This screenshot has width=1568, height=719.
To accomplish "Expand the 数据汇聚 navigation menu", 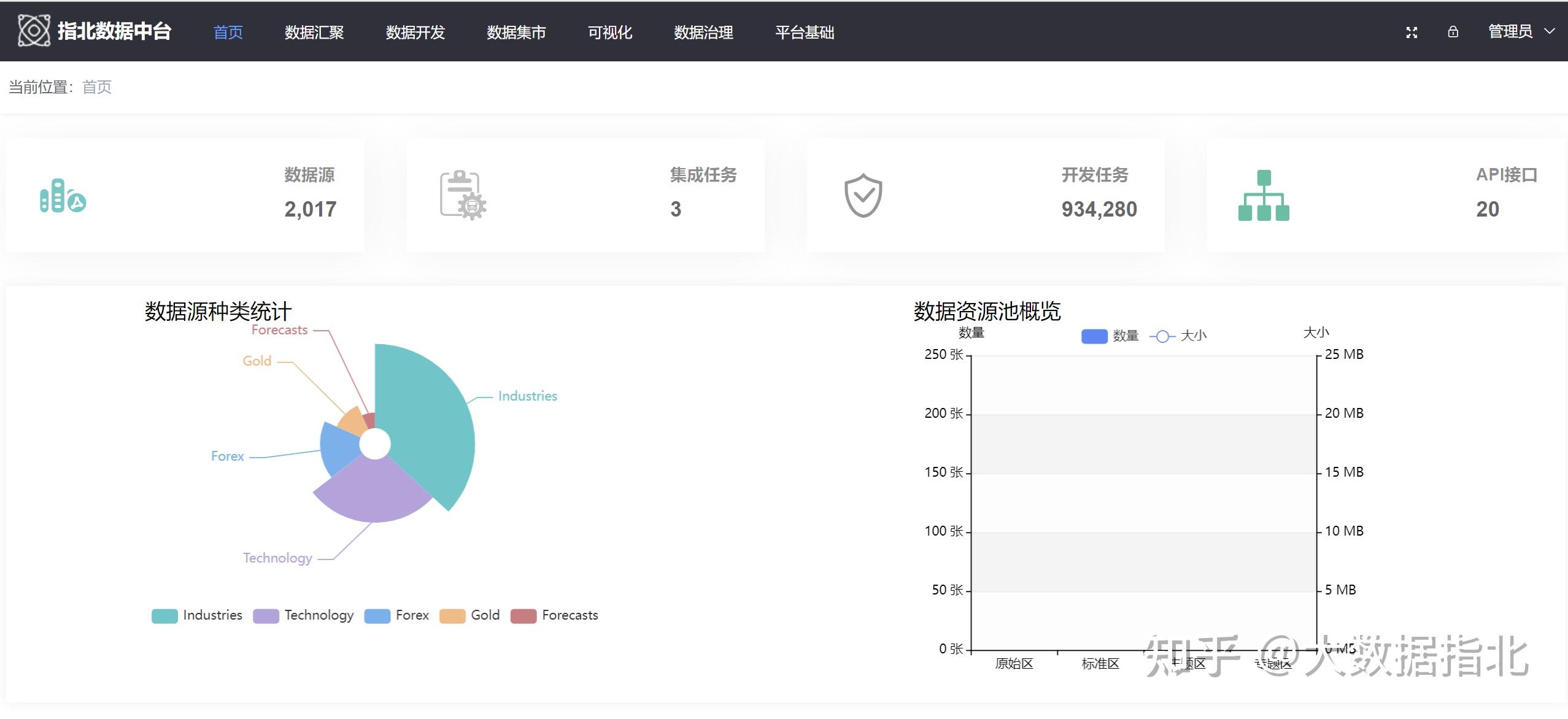I will tap(314, 33).
